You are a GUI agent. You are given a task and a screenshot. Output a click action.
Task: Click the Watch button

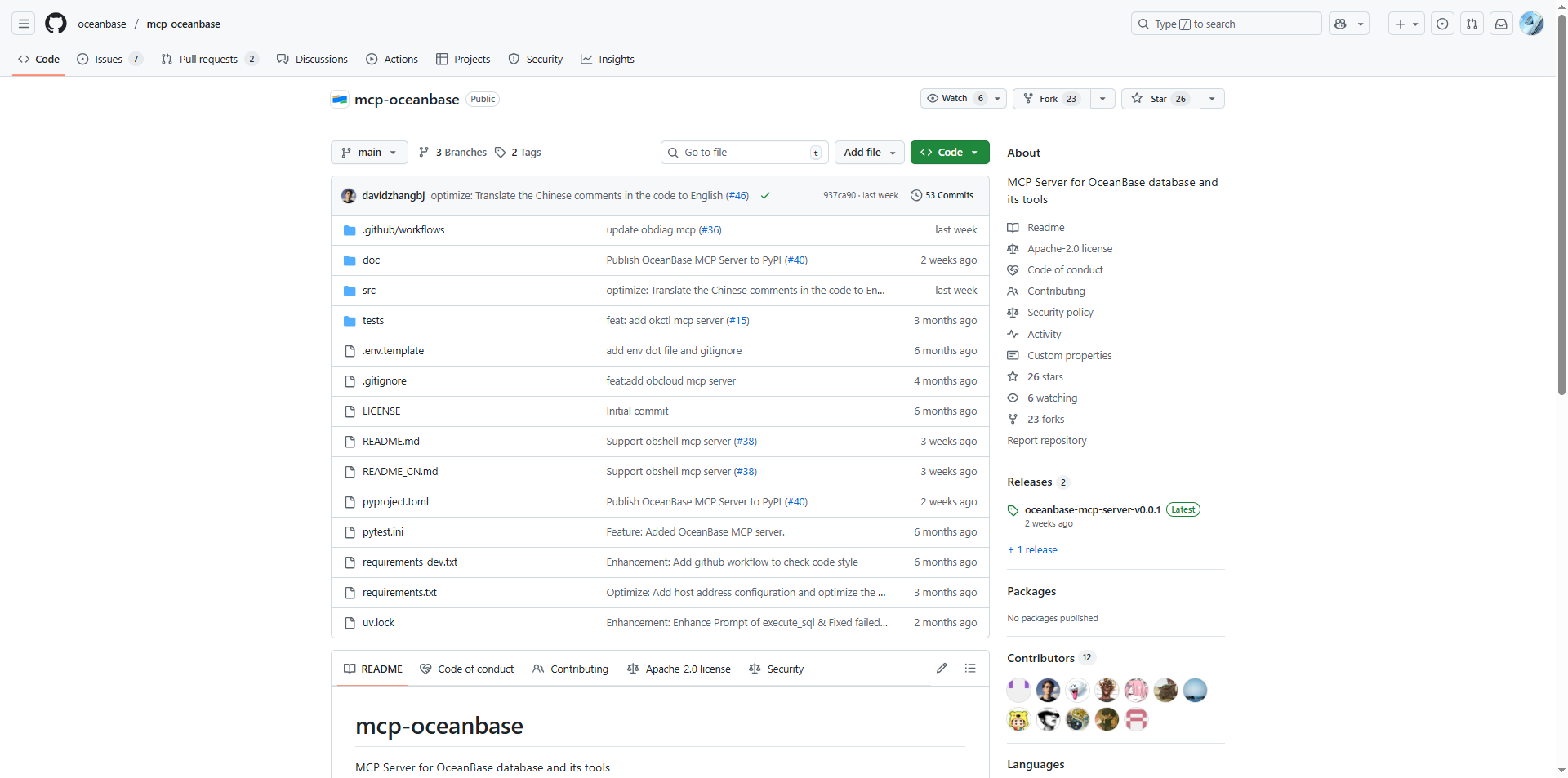pyautogui.click(x=963, y=98)
